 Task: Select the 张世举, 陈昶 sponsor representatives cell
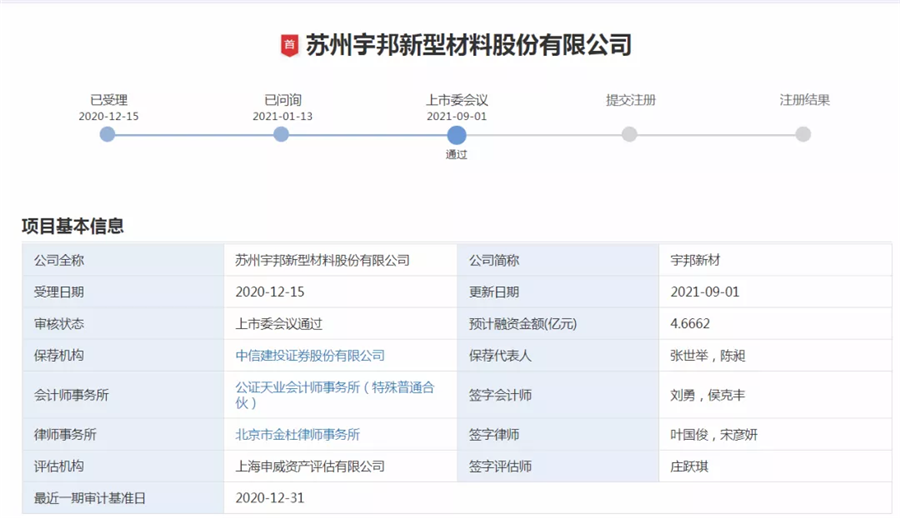click(x=707, y=356)
